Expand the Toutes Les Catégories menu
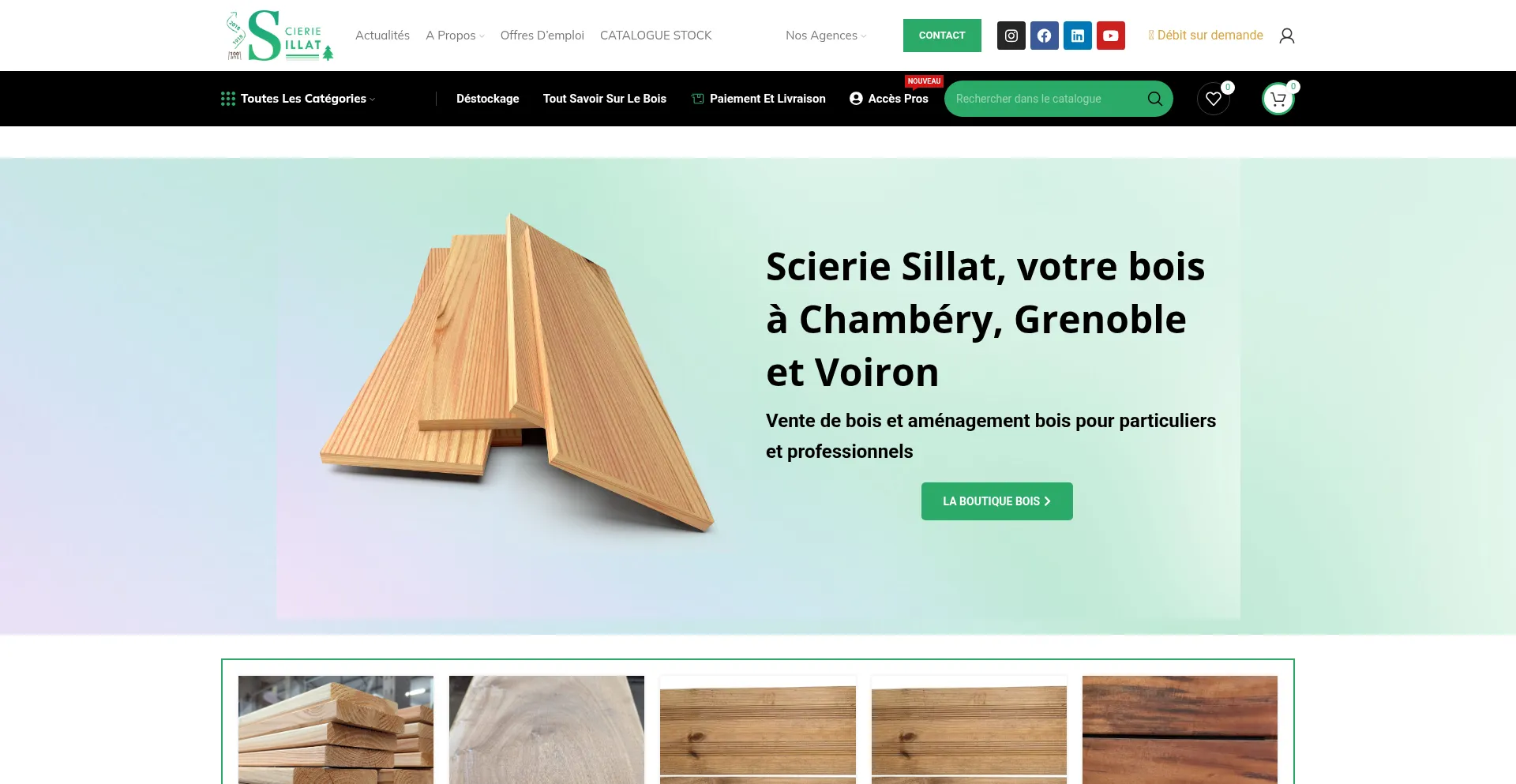Screen dimensions: 1516x784 298,99
